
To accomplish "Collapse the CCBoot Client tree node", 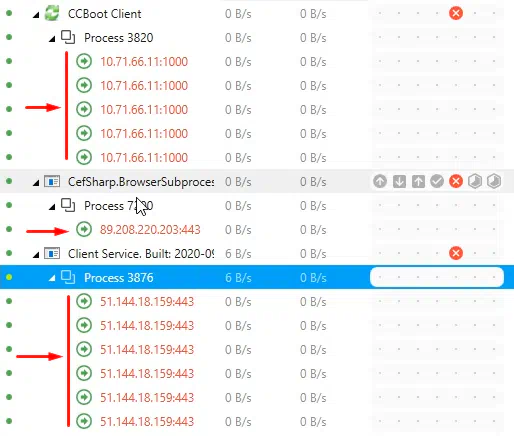I will pos(36,15).
